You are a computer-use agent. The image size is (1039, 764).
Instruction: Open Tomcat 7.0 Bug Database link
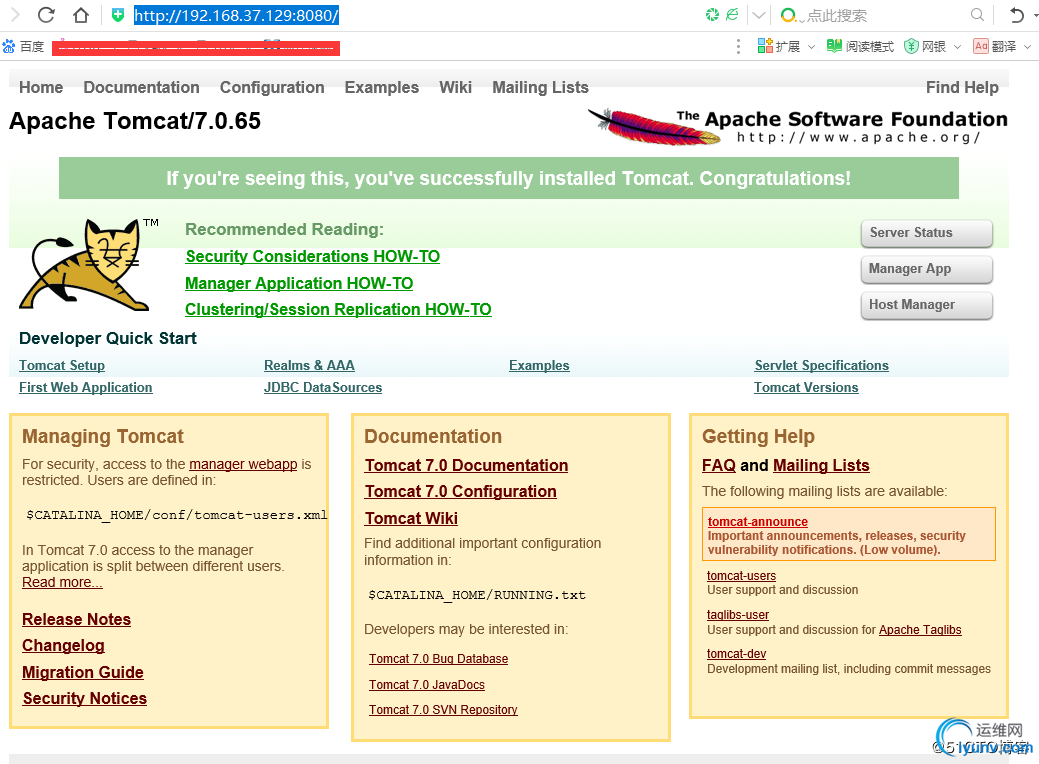(439, 659)
